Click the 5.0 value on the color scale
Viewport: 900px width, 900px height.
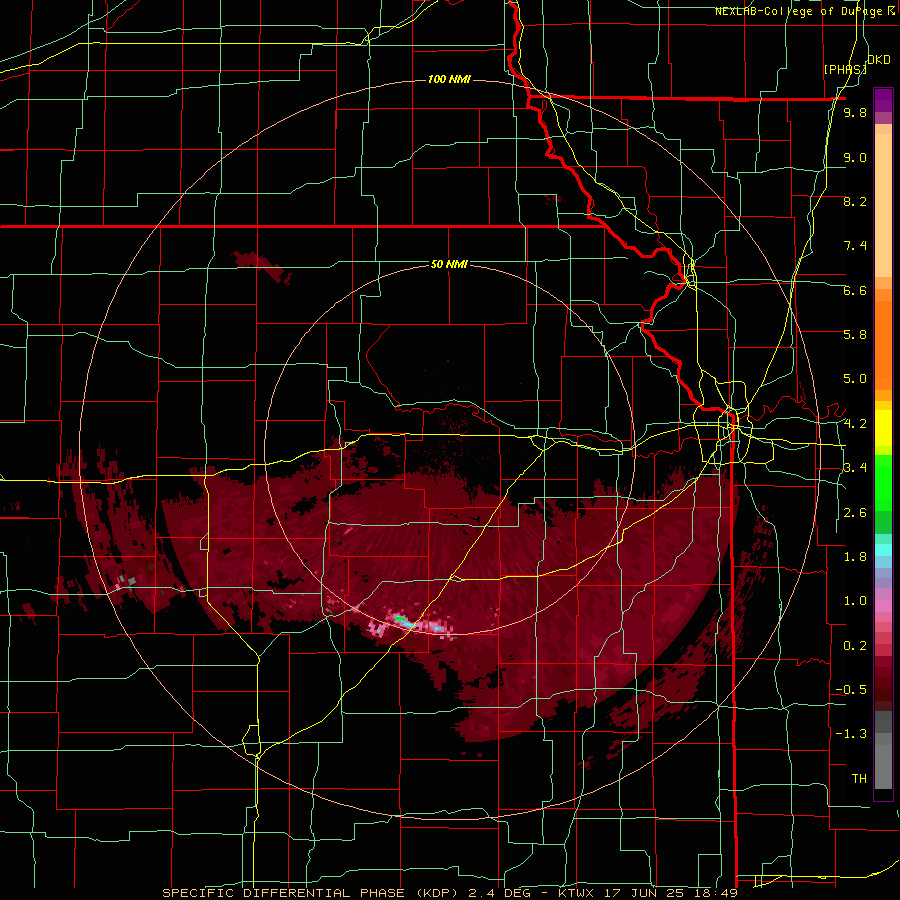(855, 379)
